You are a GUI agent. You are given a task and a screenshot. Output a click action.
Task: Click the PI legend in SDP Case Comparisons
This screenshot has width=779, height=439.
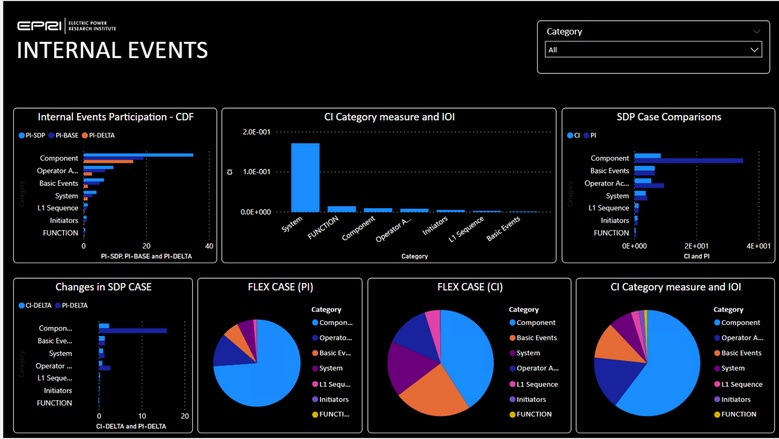(x=590, y=135)
